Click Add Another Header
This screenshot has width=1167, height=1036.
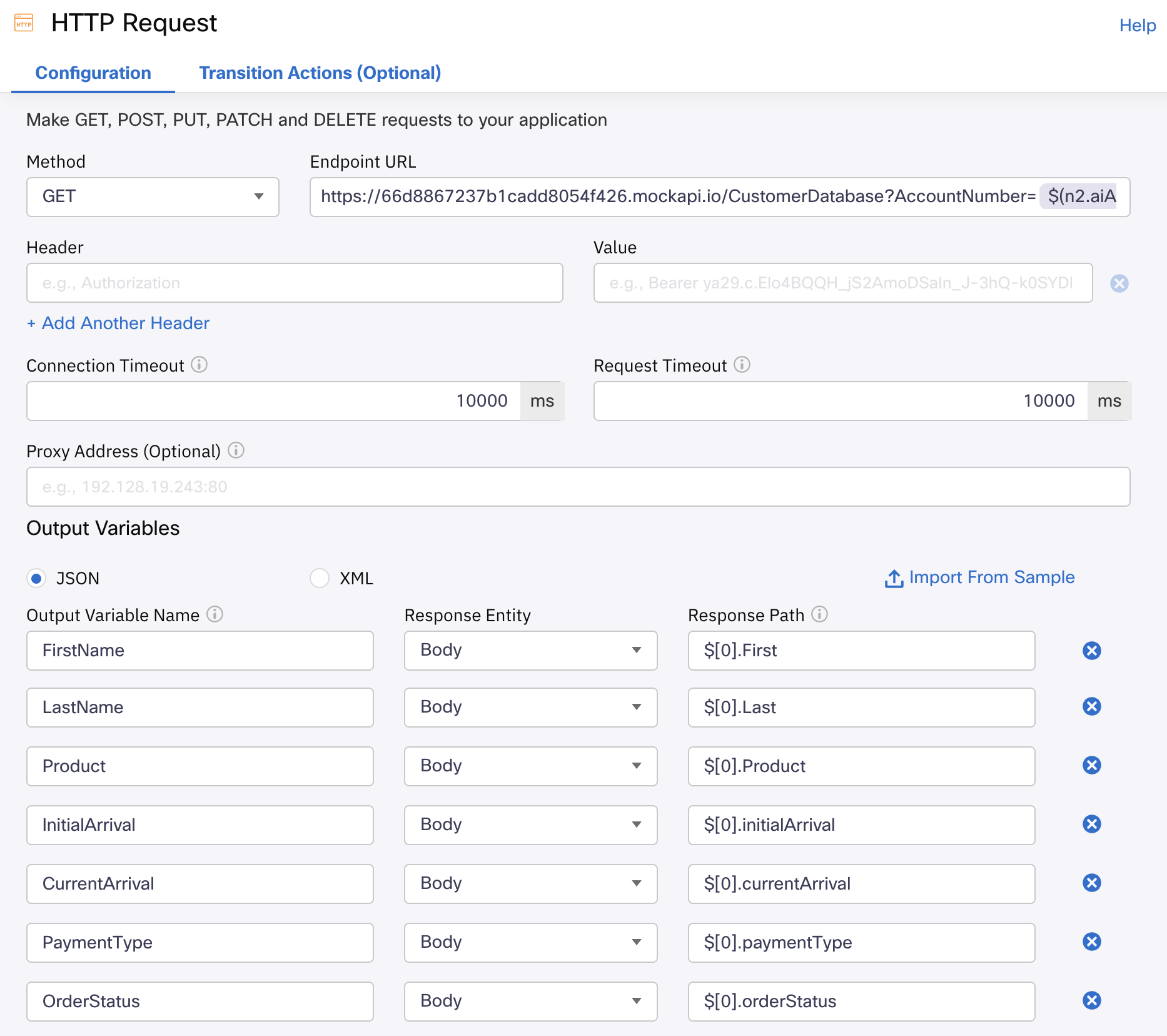pyautogui.click(x=118, y=323)
